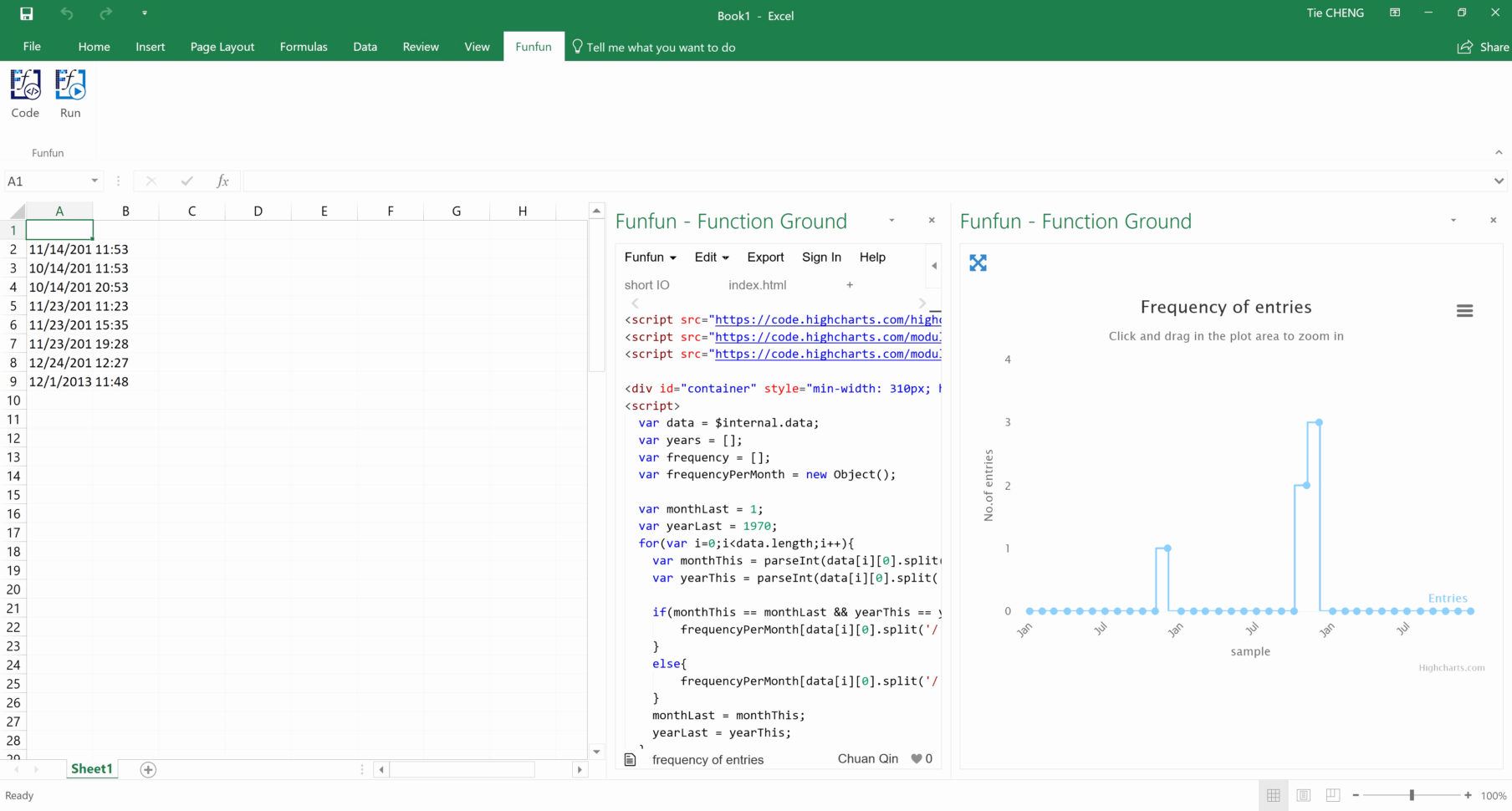Adjust the zoom slider handle in status bar

point(1412,795)
